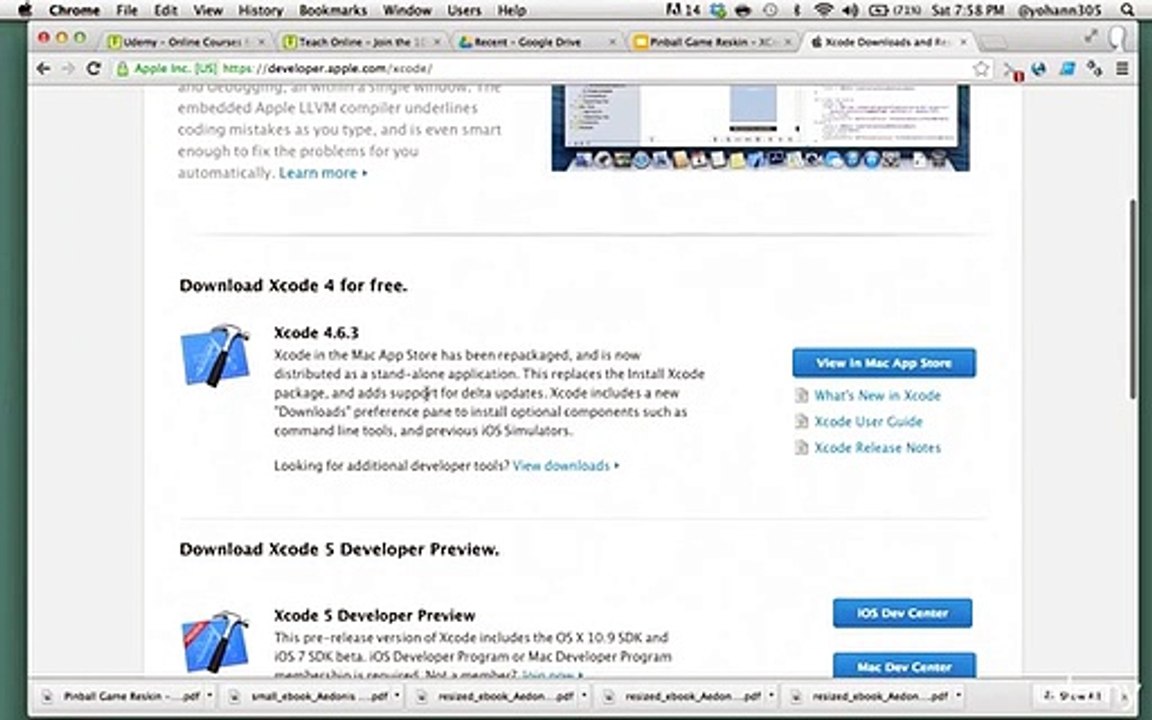Open a new tab
Screen dimensions: 1152x720
coord(993,43)
